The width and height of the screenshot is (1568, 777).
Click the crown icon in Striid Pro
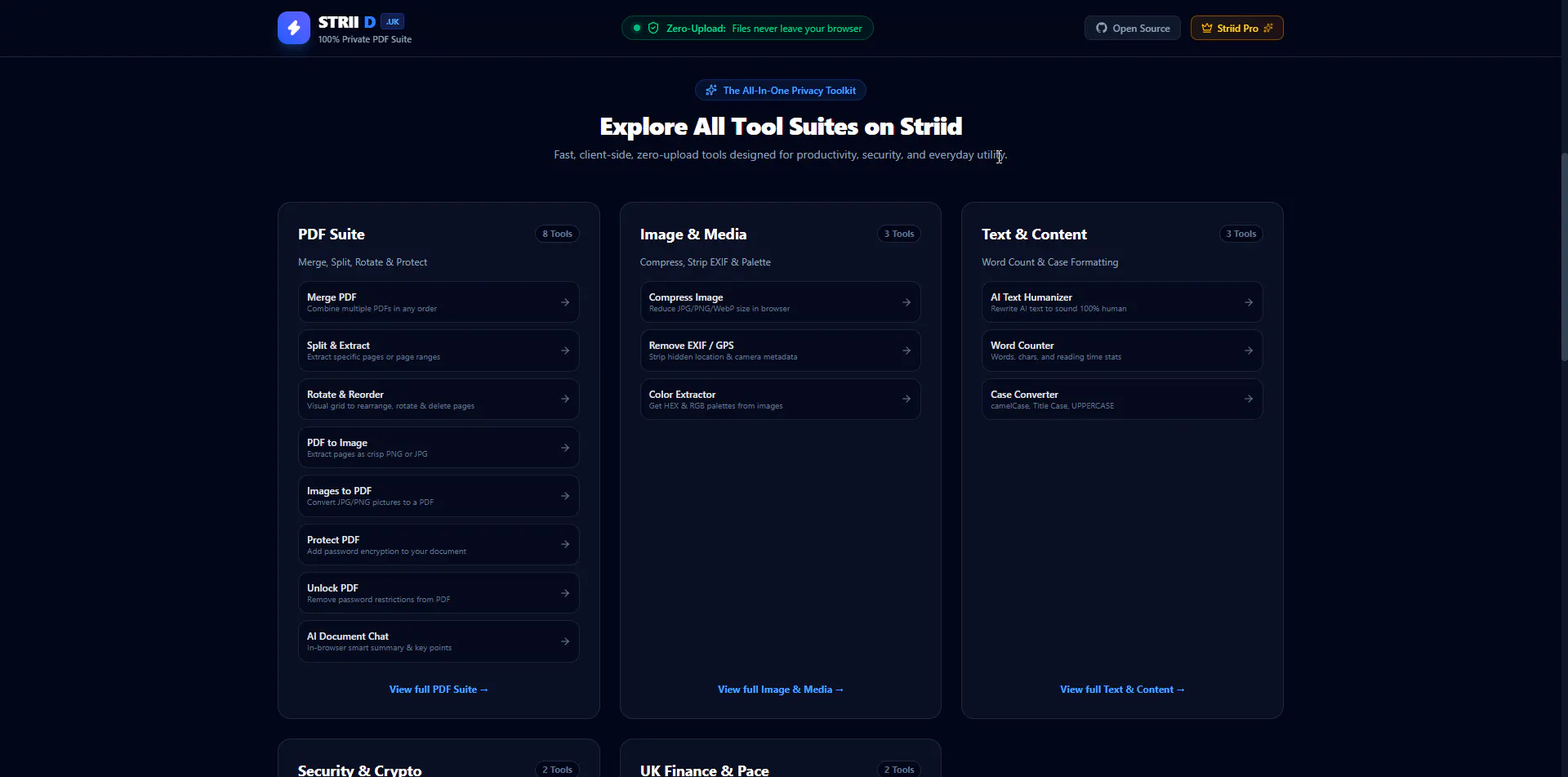[1207, 29]
